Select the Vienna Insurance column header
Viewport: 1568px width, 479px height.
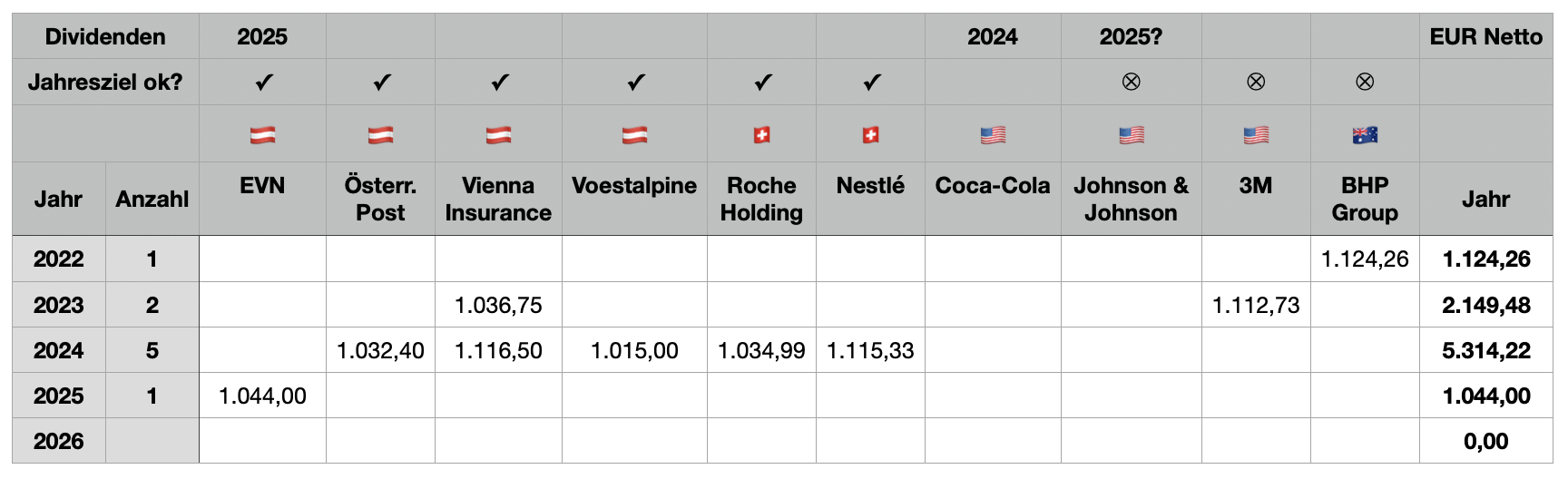(498, 200)
